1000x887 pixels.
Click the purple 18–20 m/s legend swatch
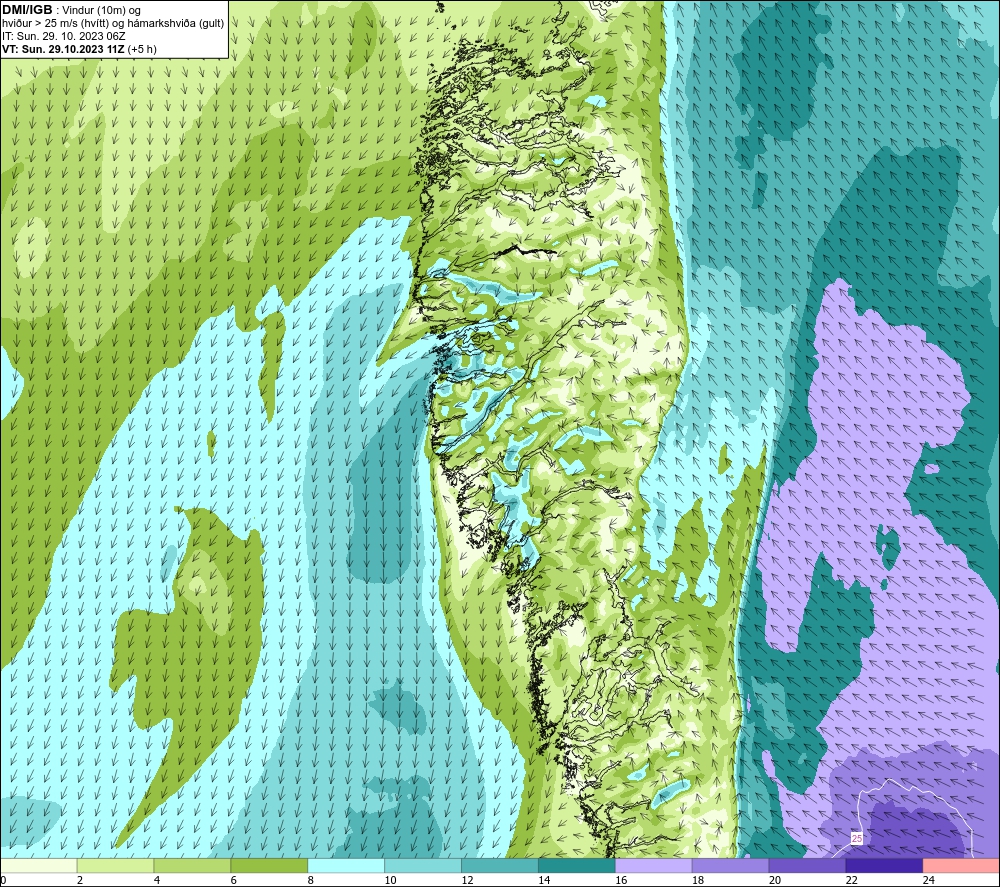pyautogui.click(x=730, y=866)
